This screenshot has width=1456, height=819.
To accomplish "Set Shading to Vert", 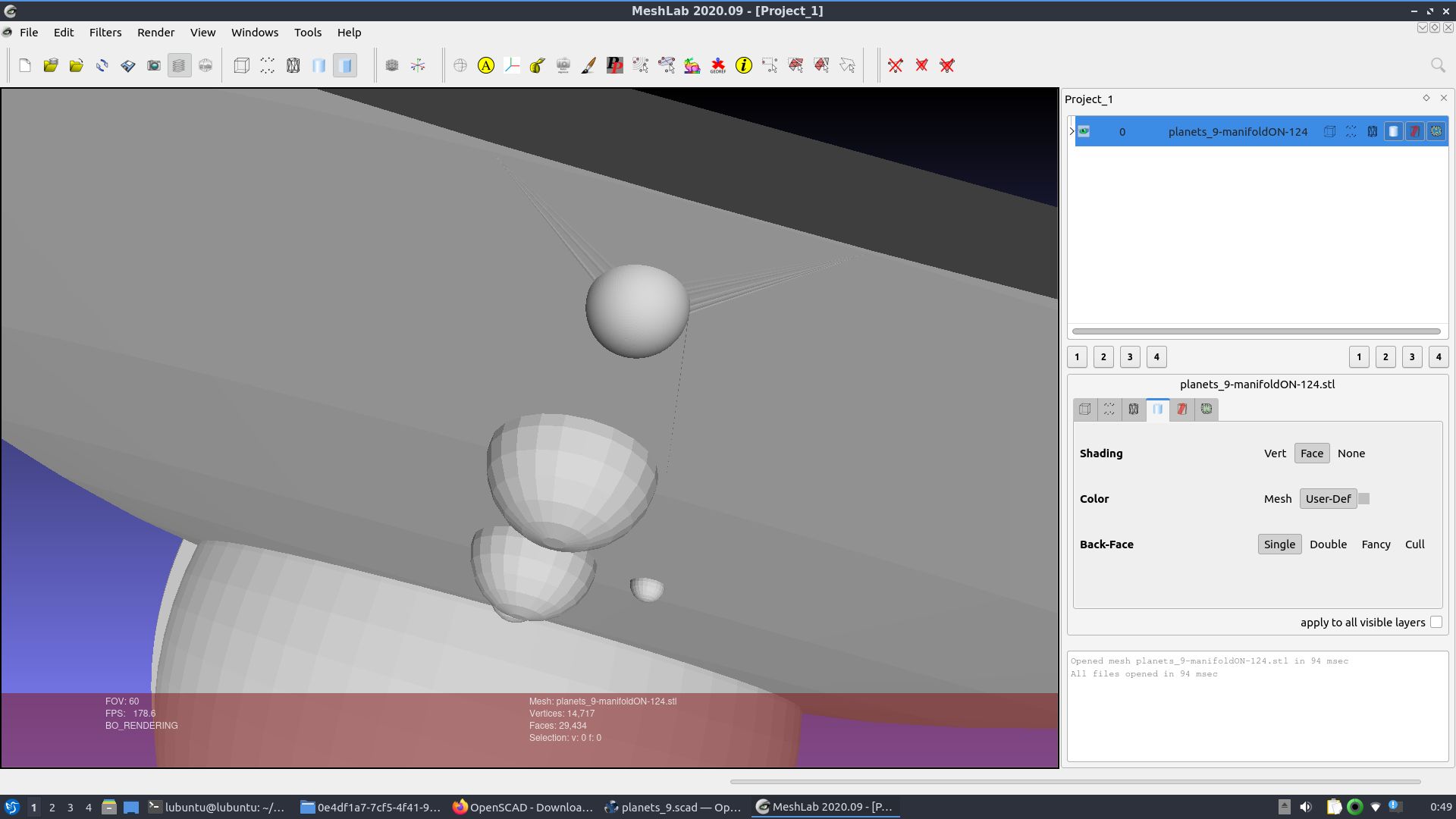I will pos(1275,453).
